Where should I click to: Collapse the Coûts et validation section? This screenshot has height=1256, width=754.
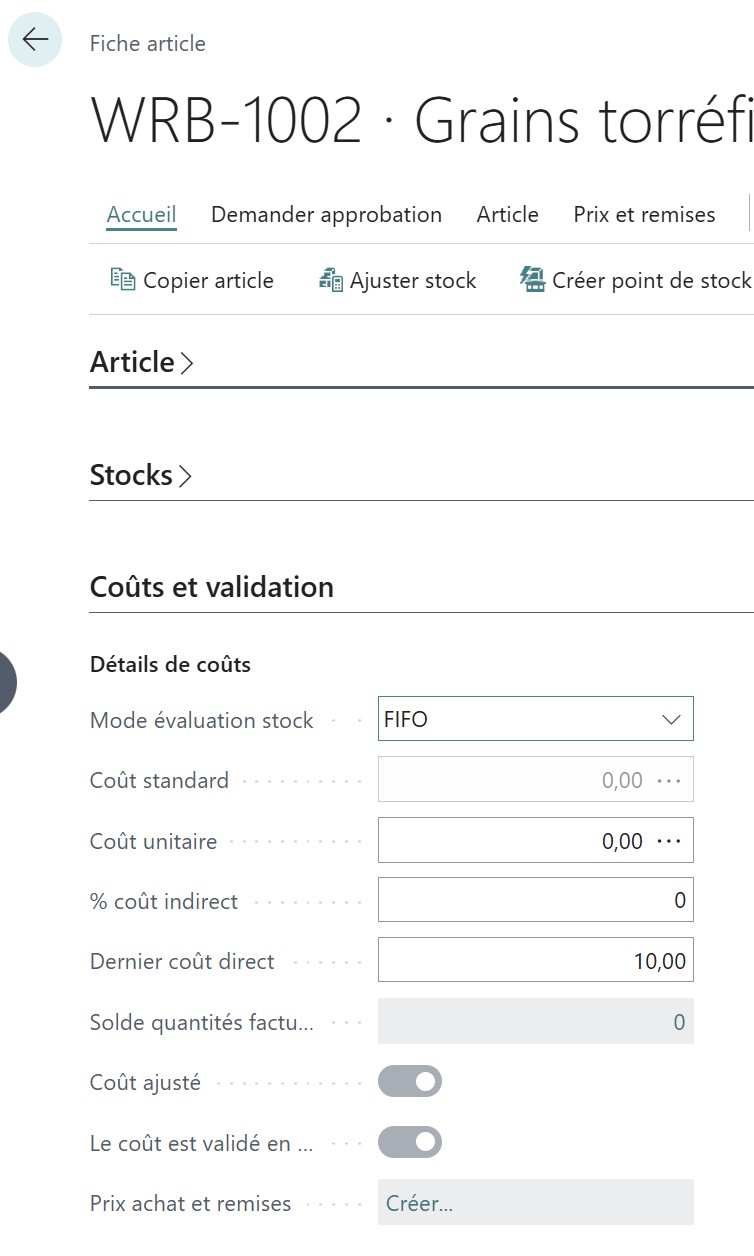[x=212, y=587]
